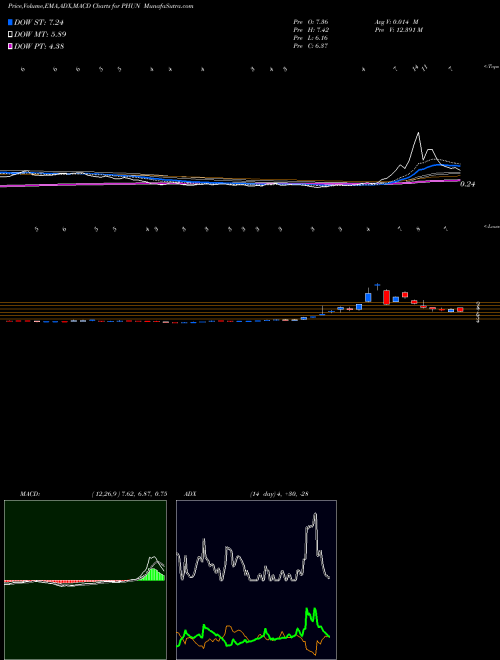The width and height of the screenshot is (500, 660).
Task: Click the ADX panel title
Action: (191, 493)
